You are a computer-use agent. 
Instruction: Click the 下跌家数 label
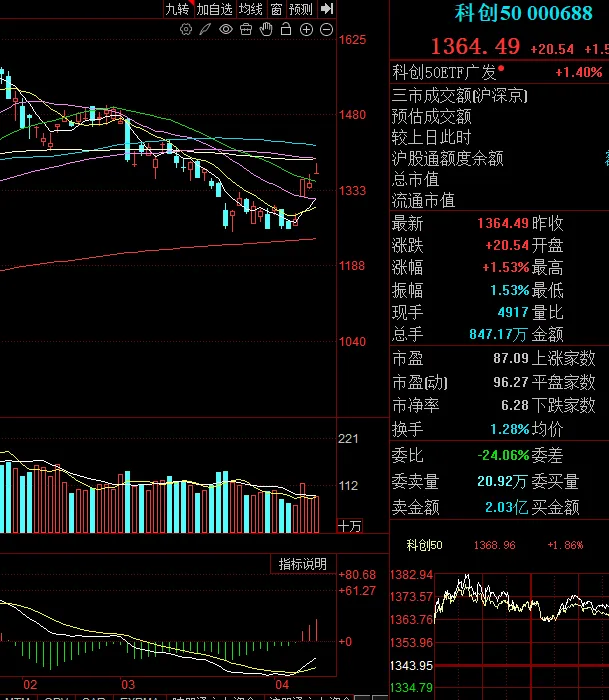(563, 405)
